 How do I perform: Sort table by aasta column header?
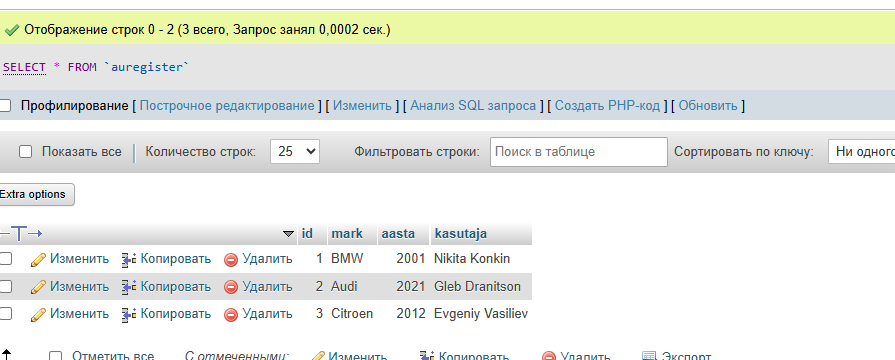click(x=398, y=234)
